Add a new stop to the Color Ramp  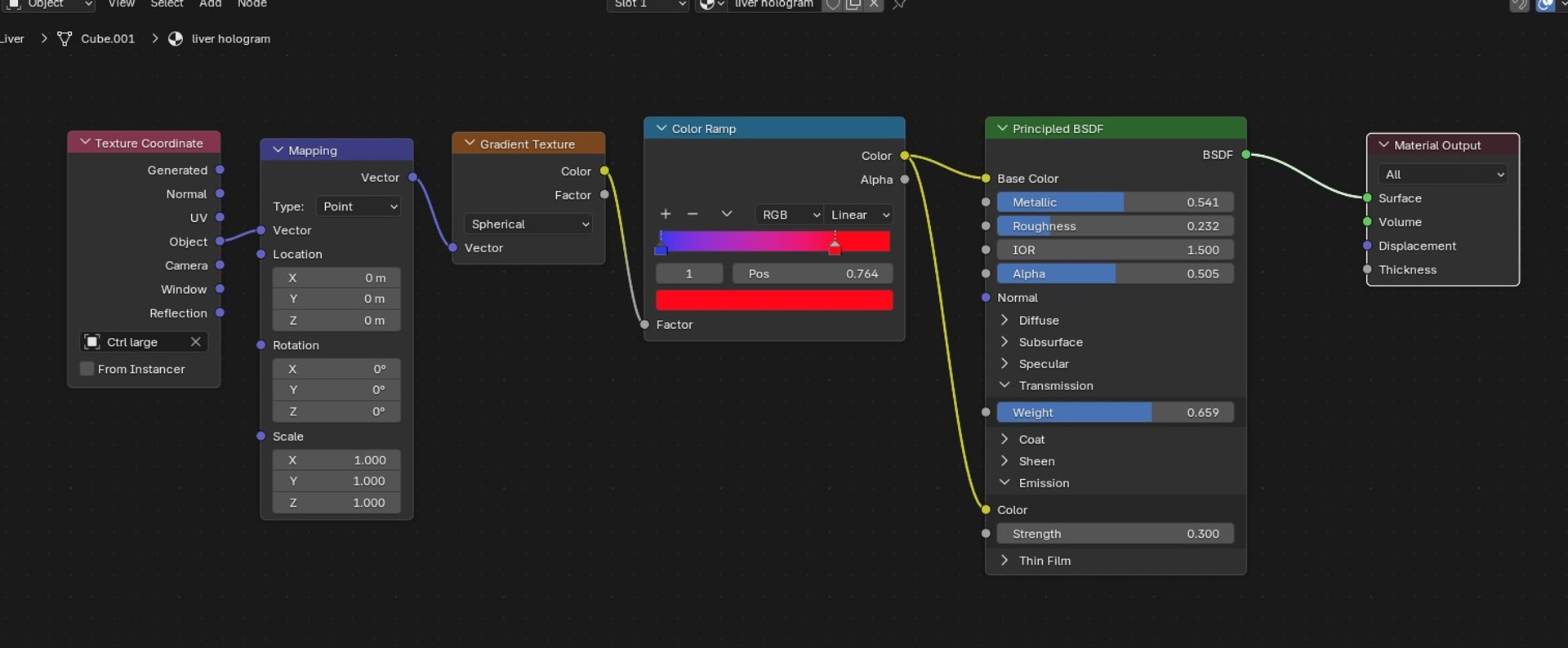[666, 214]
